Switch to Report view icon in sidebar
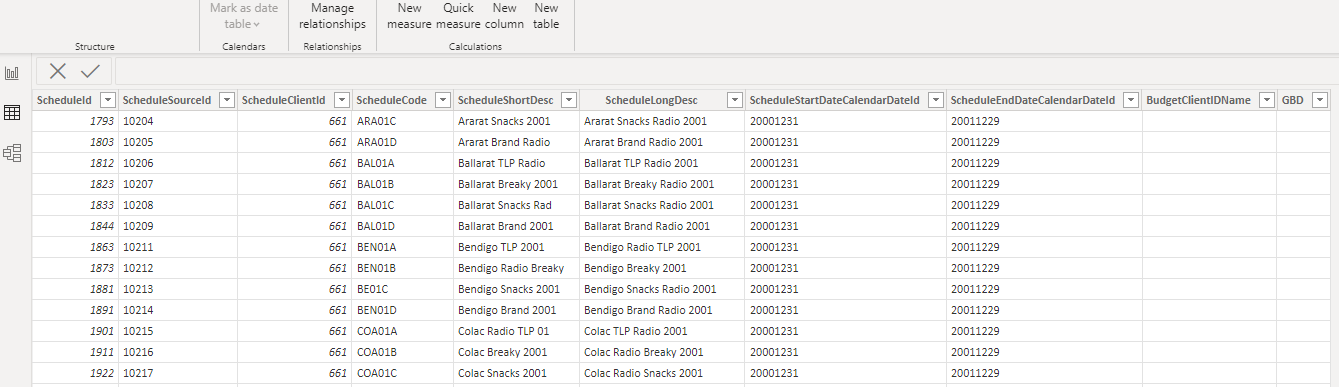Viewport: 1339px width, 387px height. (12, 73)
